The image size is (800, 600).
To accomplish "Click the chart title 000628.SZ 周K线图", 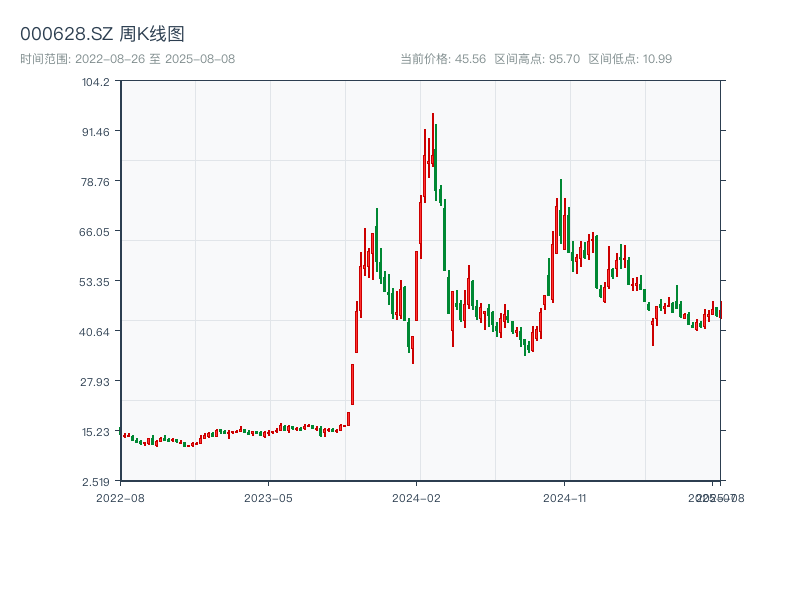I will (x=102, y=34).
